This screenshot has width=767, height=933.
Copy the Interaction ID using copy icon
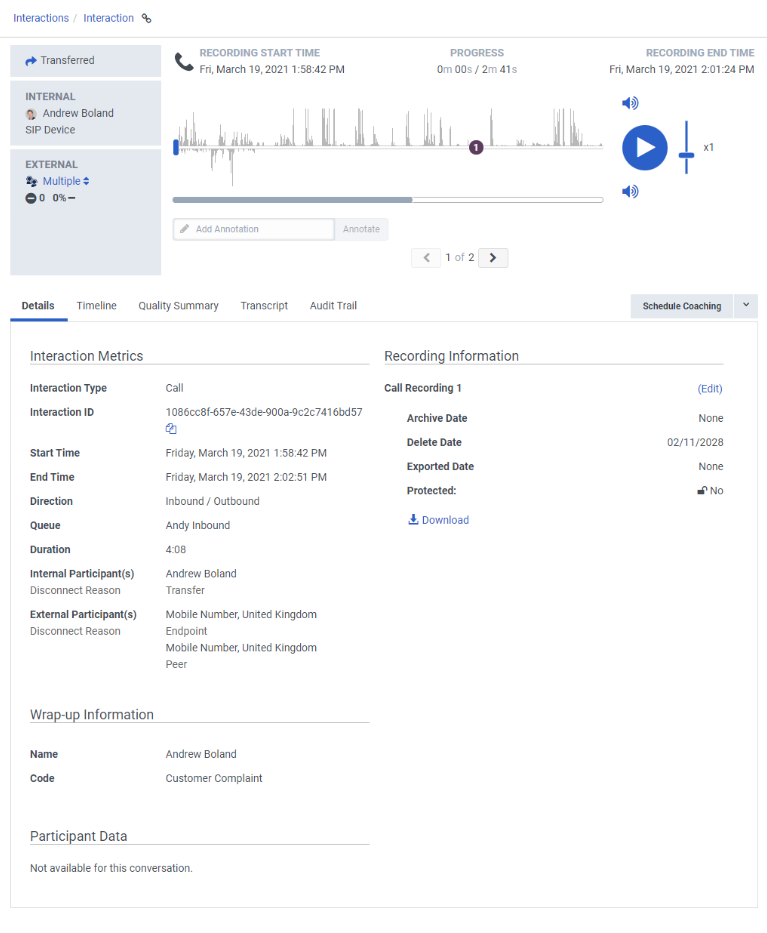tap(171, 429)
